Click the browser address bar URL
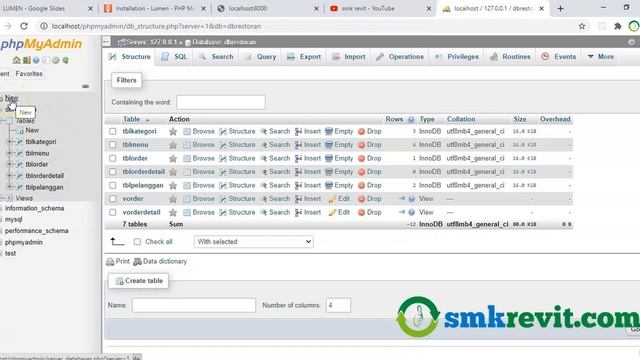 pos(156,26)
